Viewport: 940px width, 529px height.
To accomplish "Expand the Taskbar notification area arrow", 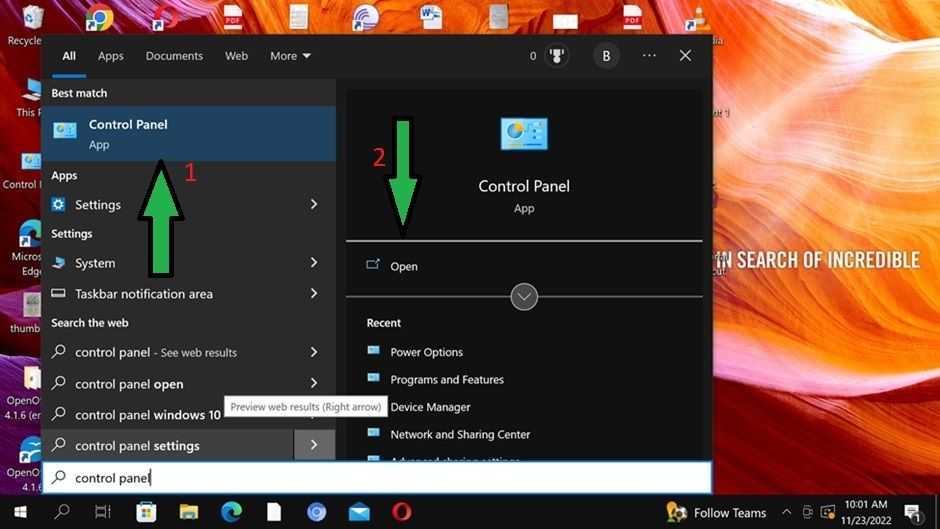I will click(314, 293).
